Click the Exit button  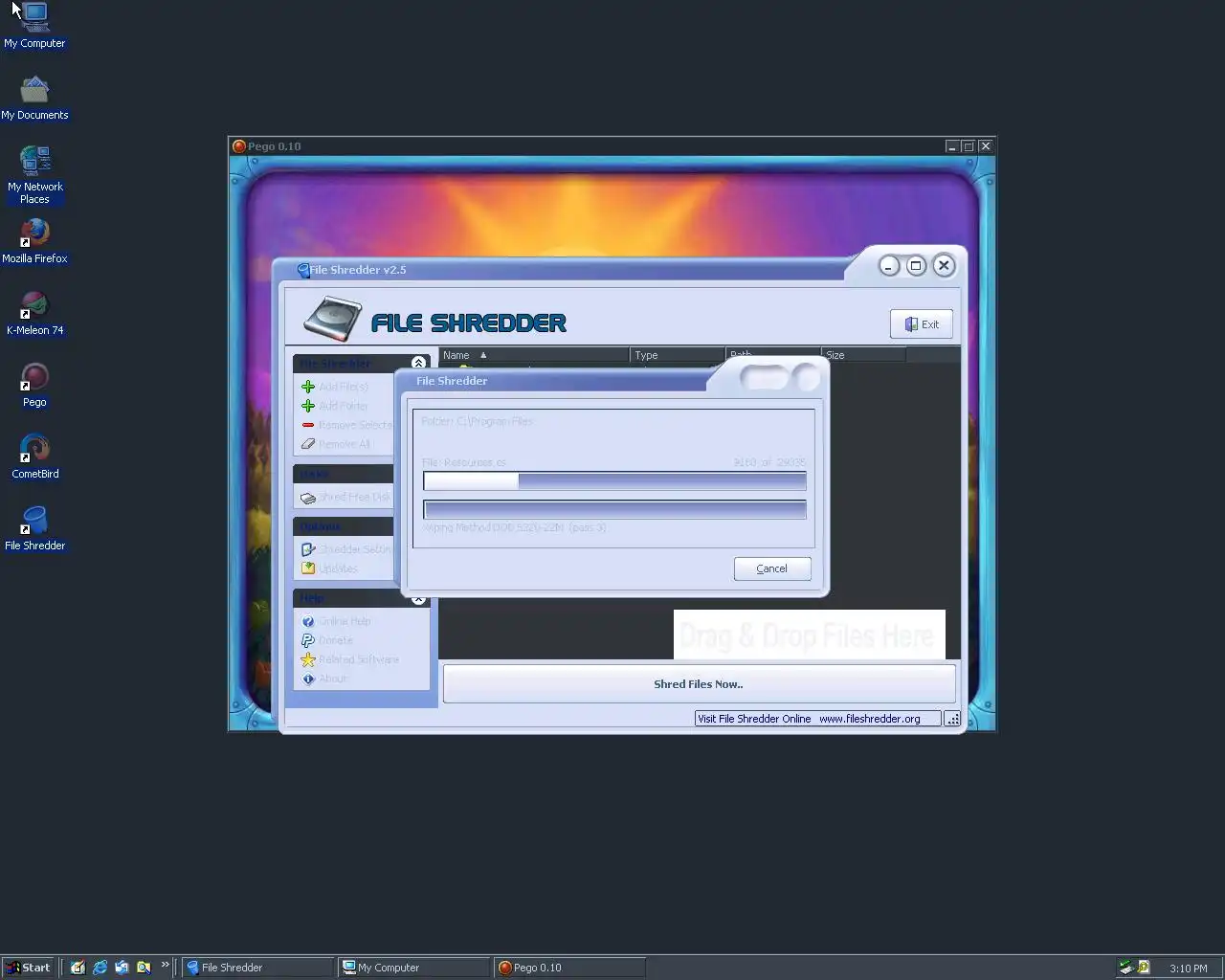point(921,324)
